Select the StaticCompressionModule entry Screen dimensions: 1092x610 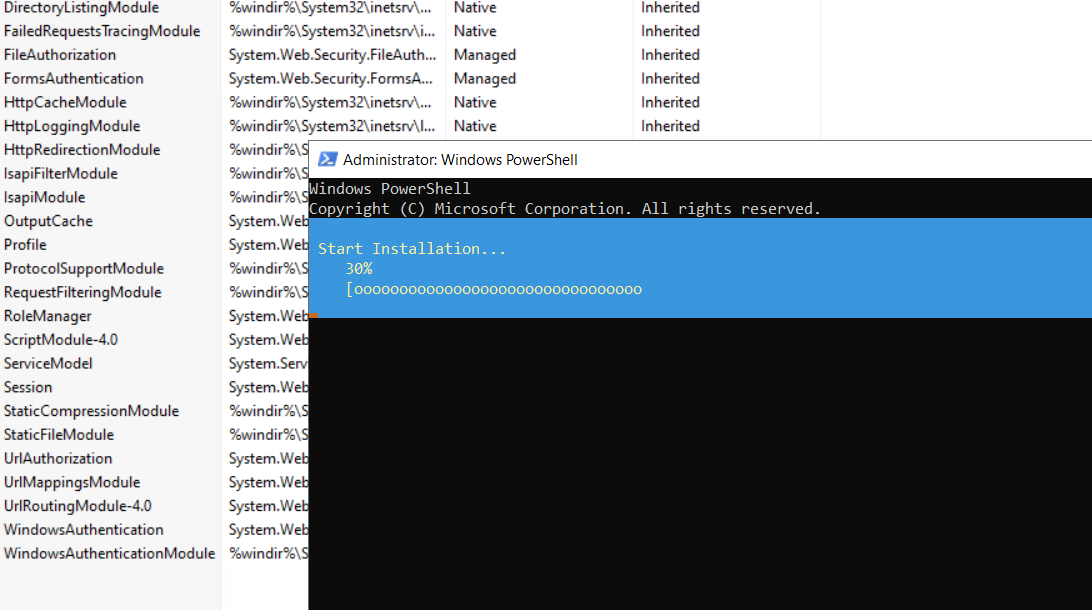click(x=91, y=410)
